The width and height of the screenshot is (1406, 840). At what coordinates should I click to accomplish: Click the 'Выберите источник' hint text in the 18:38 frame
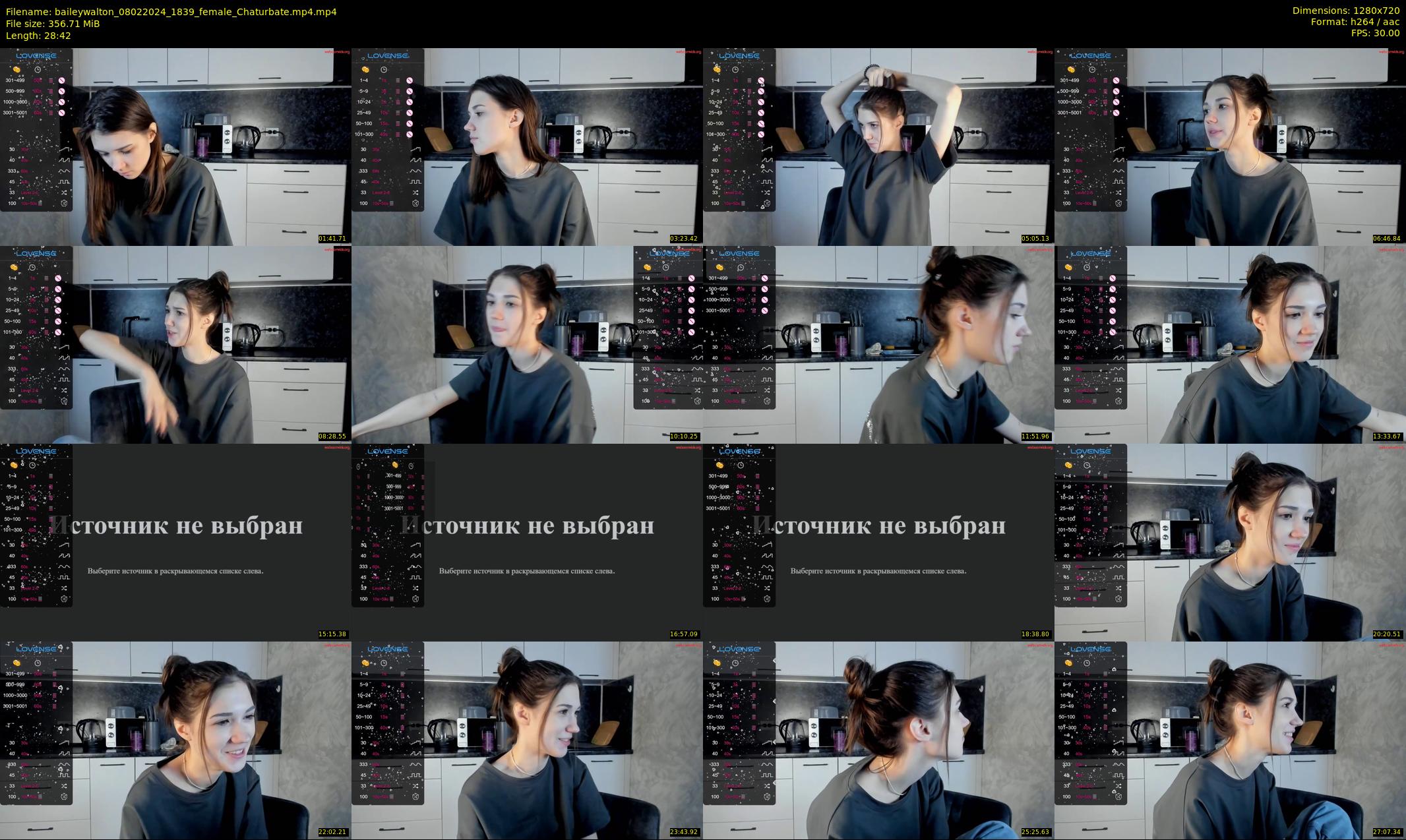tap(878, 571)
